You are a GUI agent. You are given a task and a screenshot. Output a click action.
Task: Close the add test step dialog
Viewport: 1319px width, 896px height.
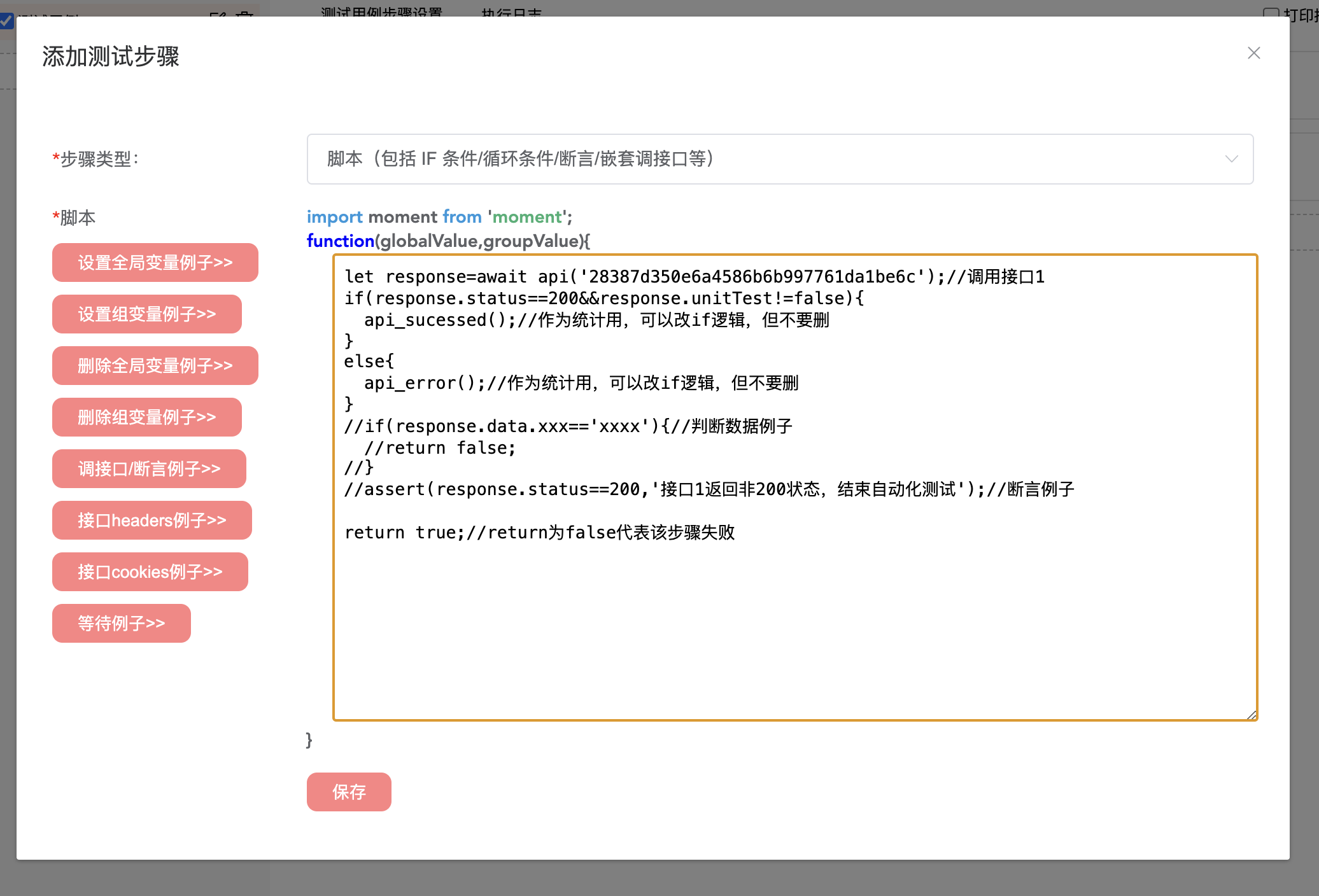pos(1253,53)
